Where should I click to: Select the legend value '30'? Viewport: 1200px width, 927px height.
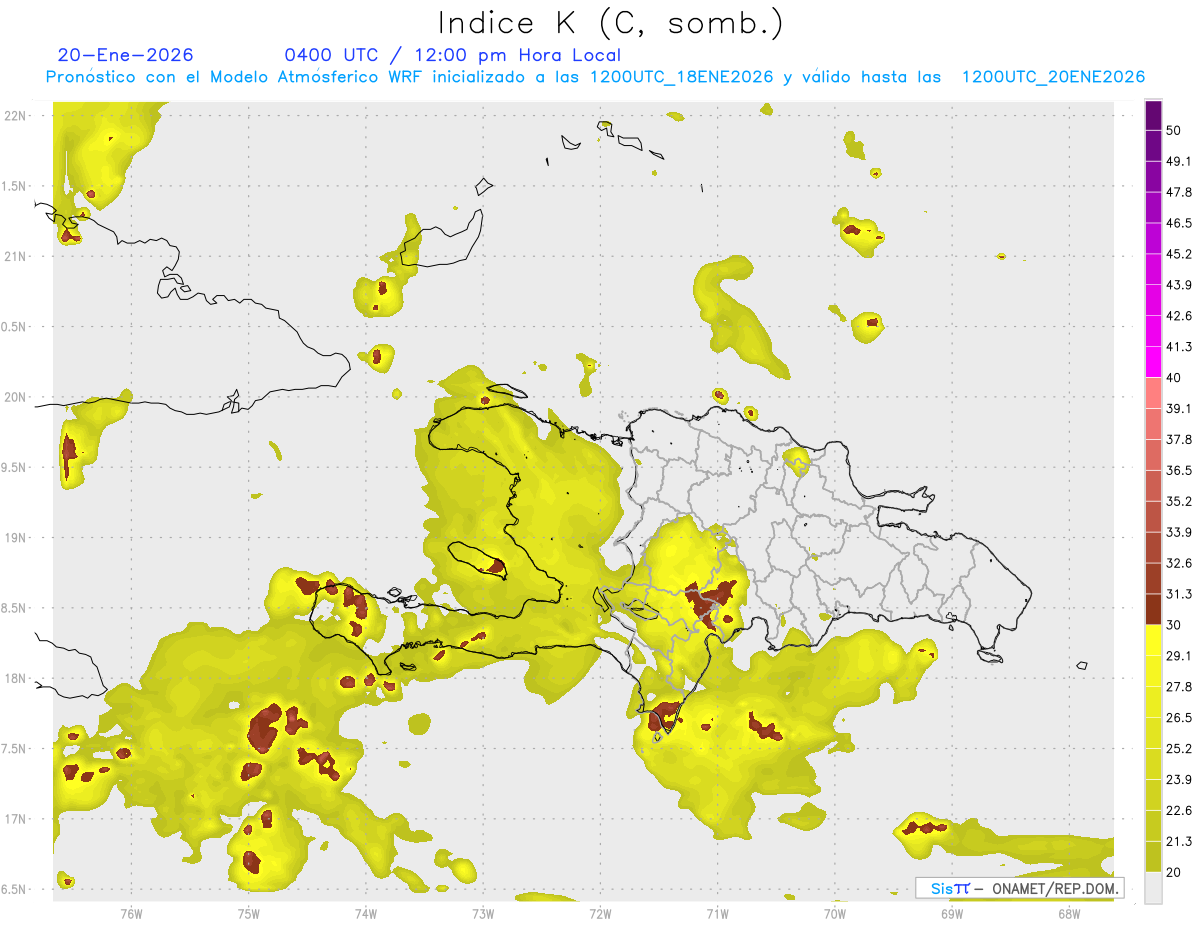1174,625
